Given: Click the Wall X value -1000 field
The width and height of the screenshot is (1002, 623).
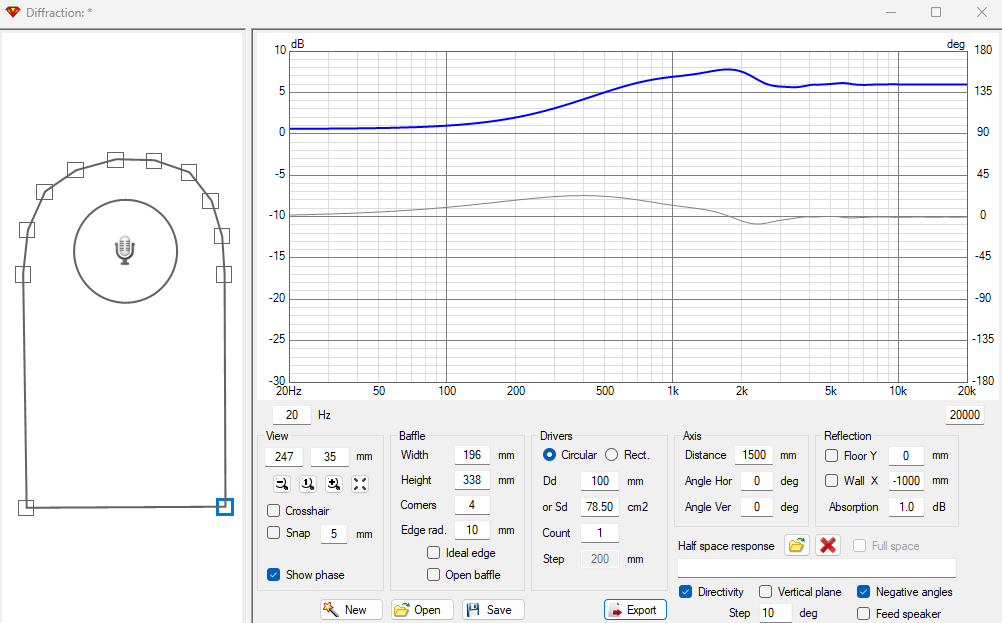Looking at the screenshot, I should [x=906, y=481].
